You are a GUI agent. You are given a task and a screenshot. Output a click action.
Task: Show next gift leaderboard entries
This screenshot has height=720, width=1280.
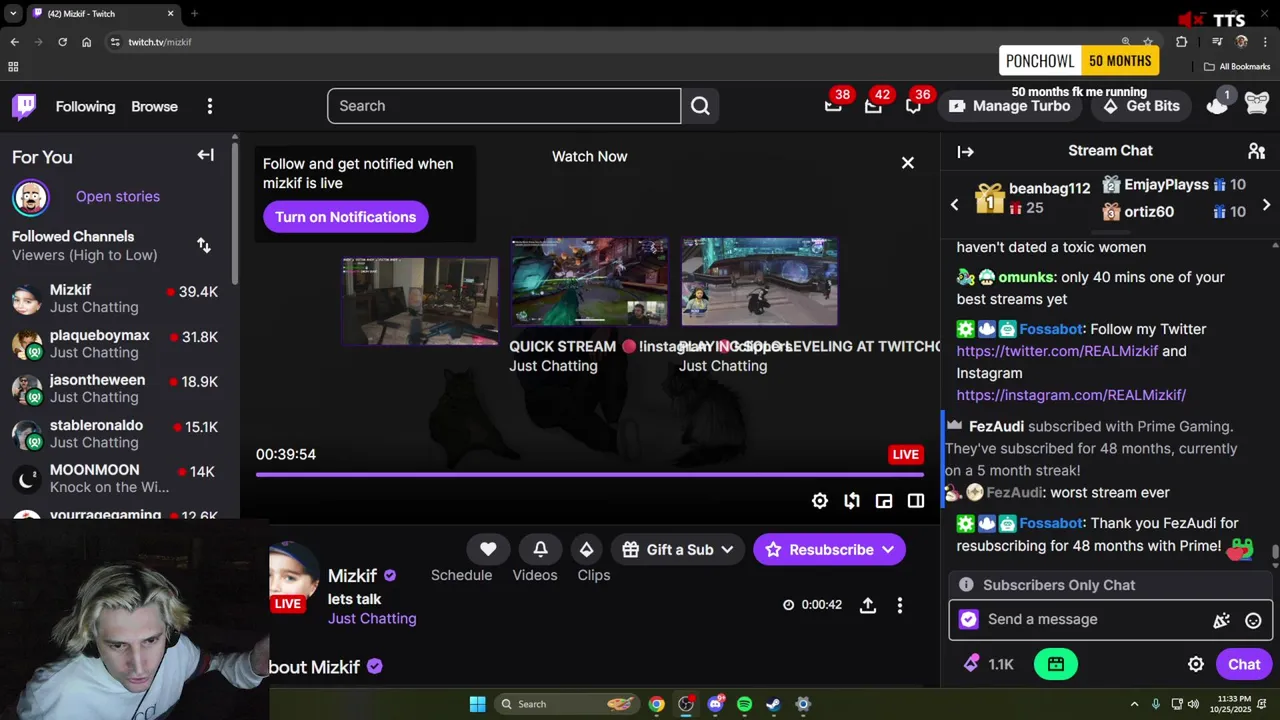tap(1266, 204)
